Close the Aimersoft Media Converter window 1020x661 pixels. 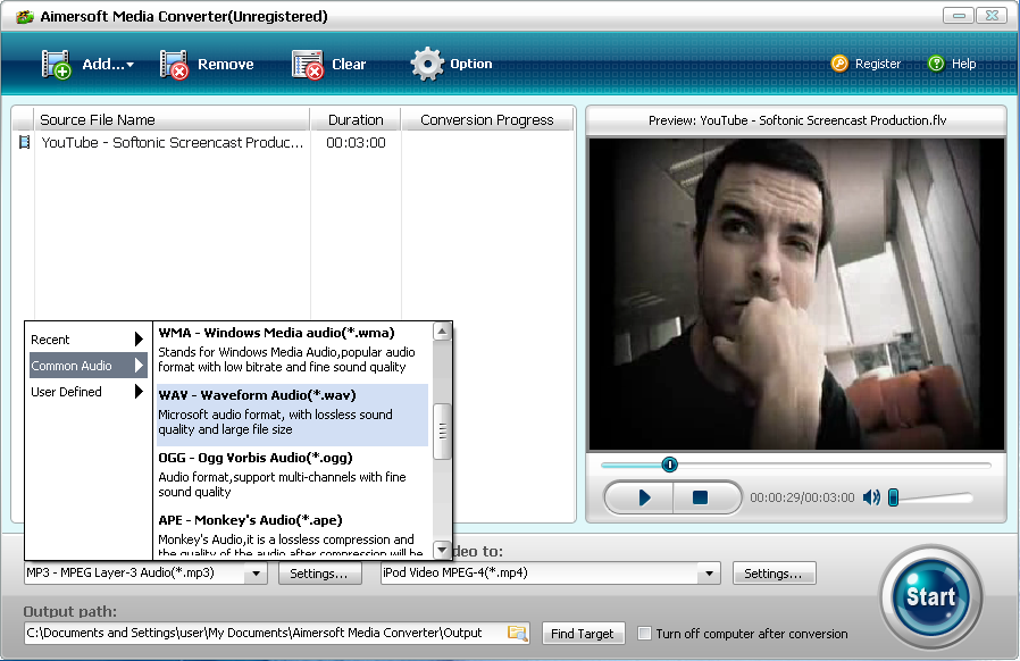[992, 16]
